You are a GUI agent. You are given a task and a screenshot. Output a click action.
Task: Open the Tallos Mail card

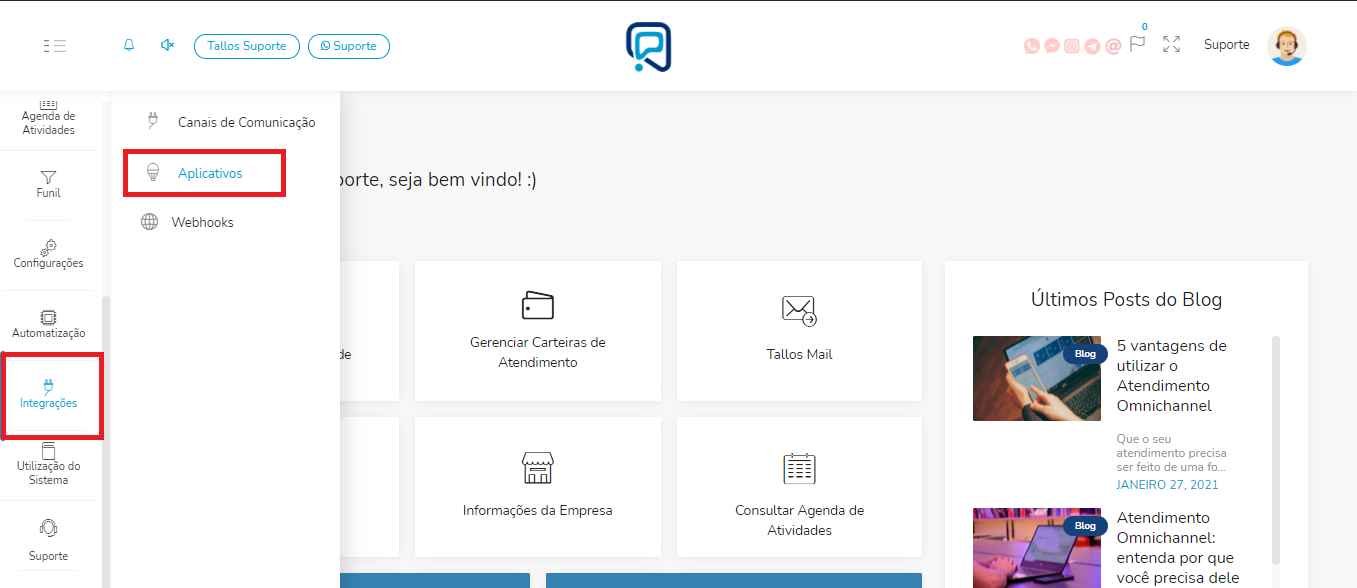799,330
